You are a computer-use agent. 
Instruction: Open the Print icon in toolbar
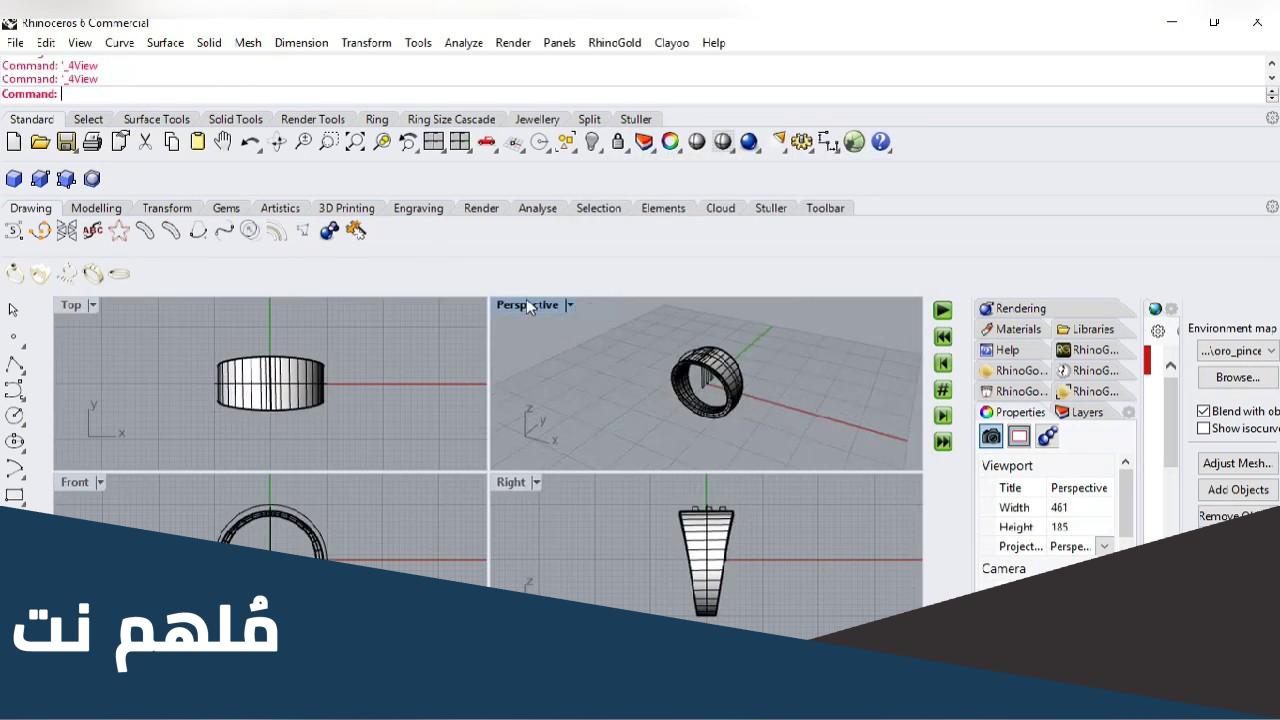(x=92, y=142)
